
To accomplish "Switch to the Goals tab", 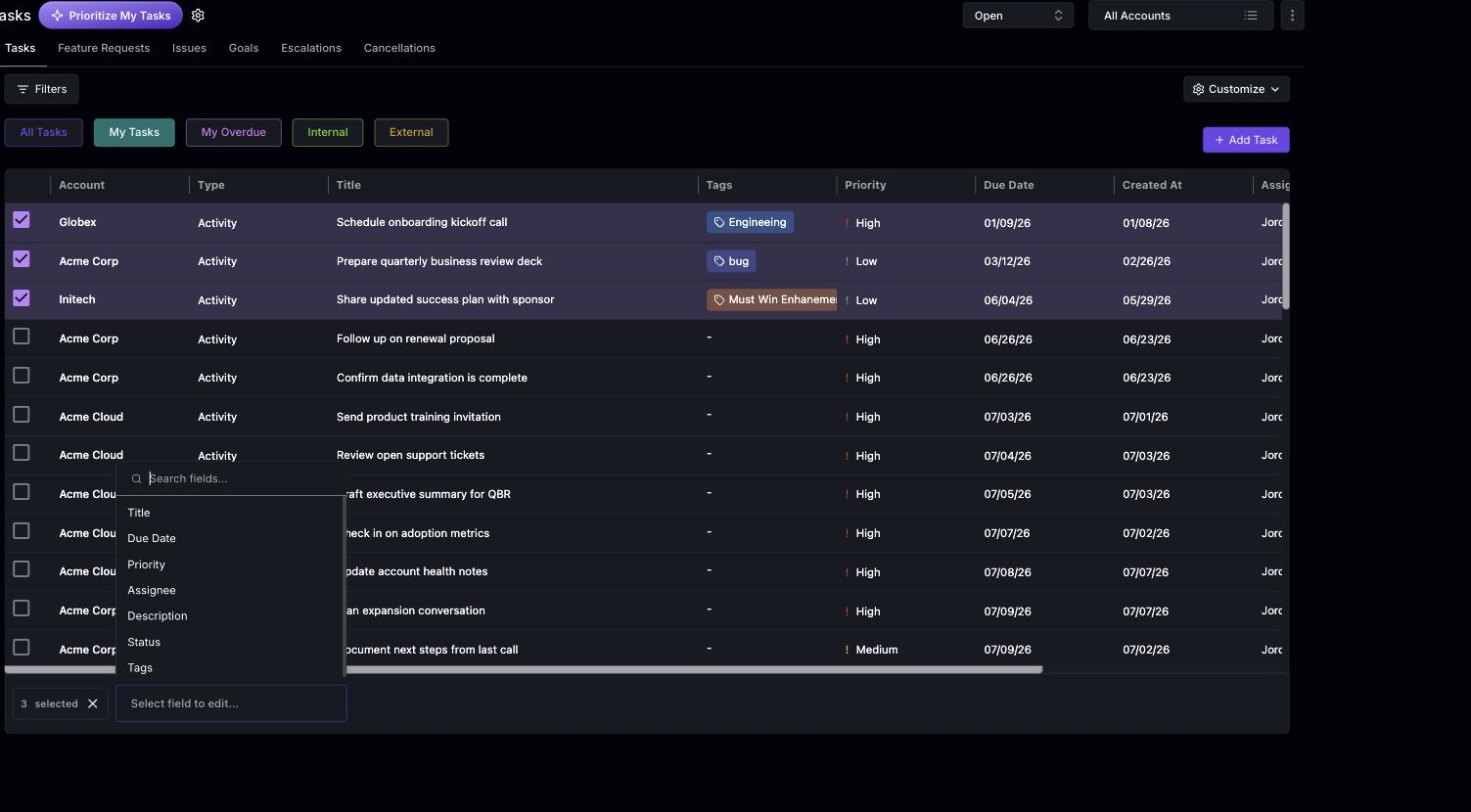I will (x=244, y=48).
